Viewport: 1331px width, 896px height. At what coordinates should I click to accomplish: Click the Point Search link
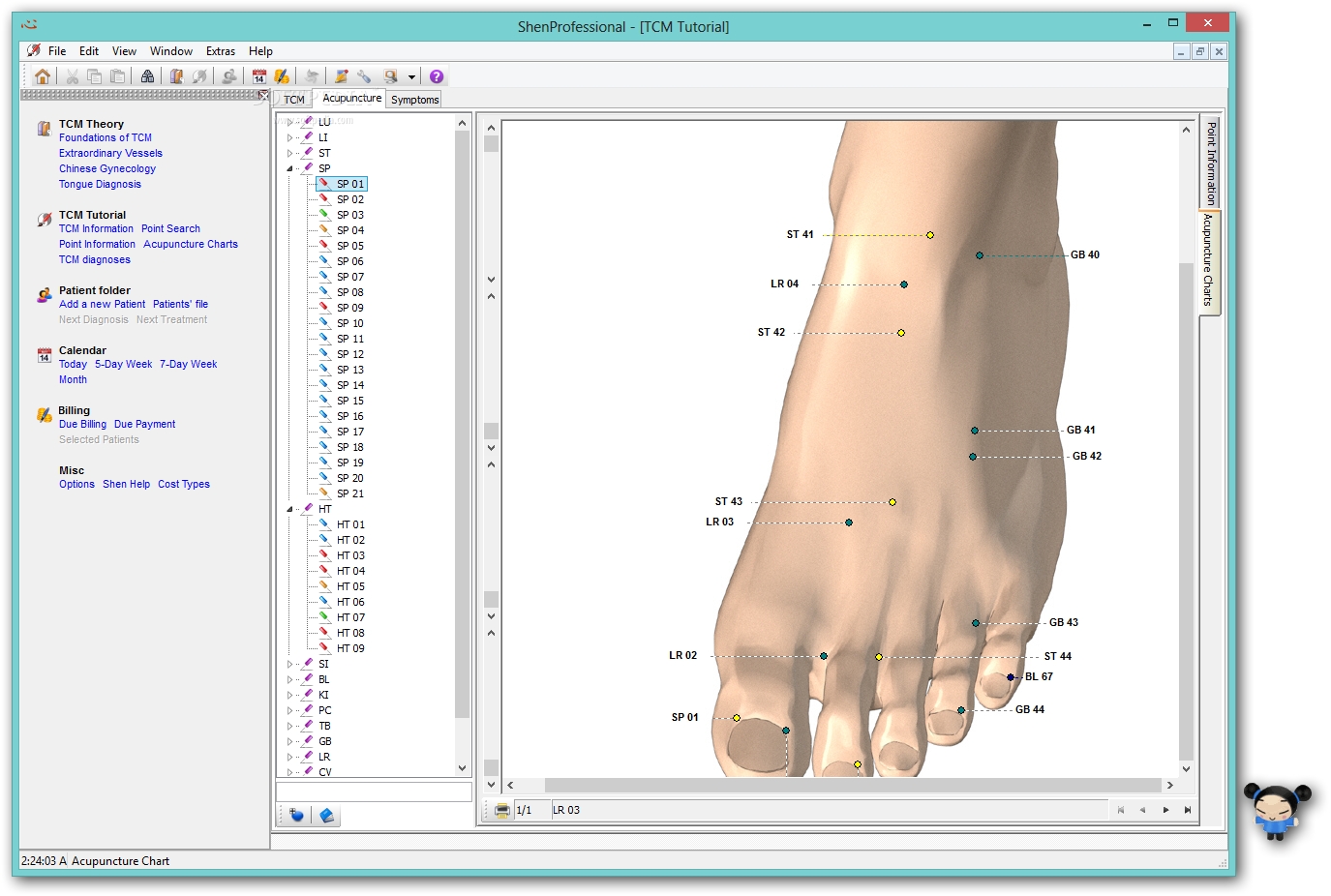(x=170, y=228)
